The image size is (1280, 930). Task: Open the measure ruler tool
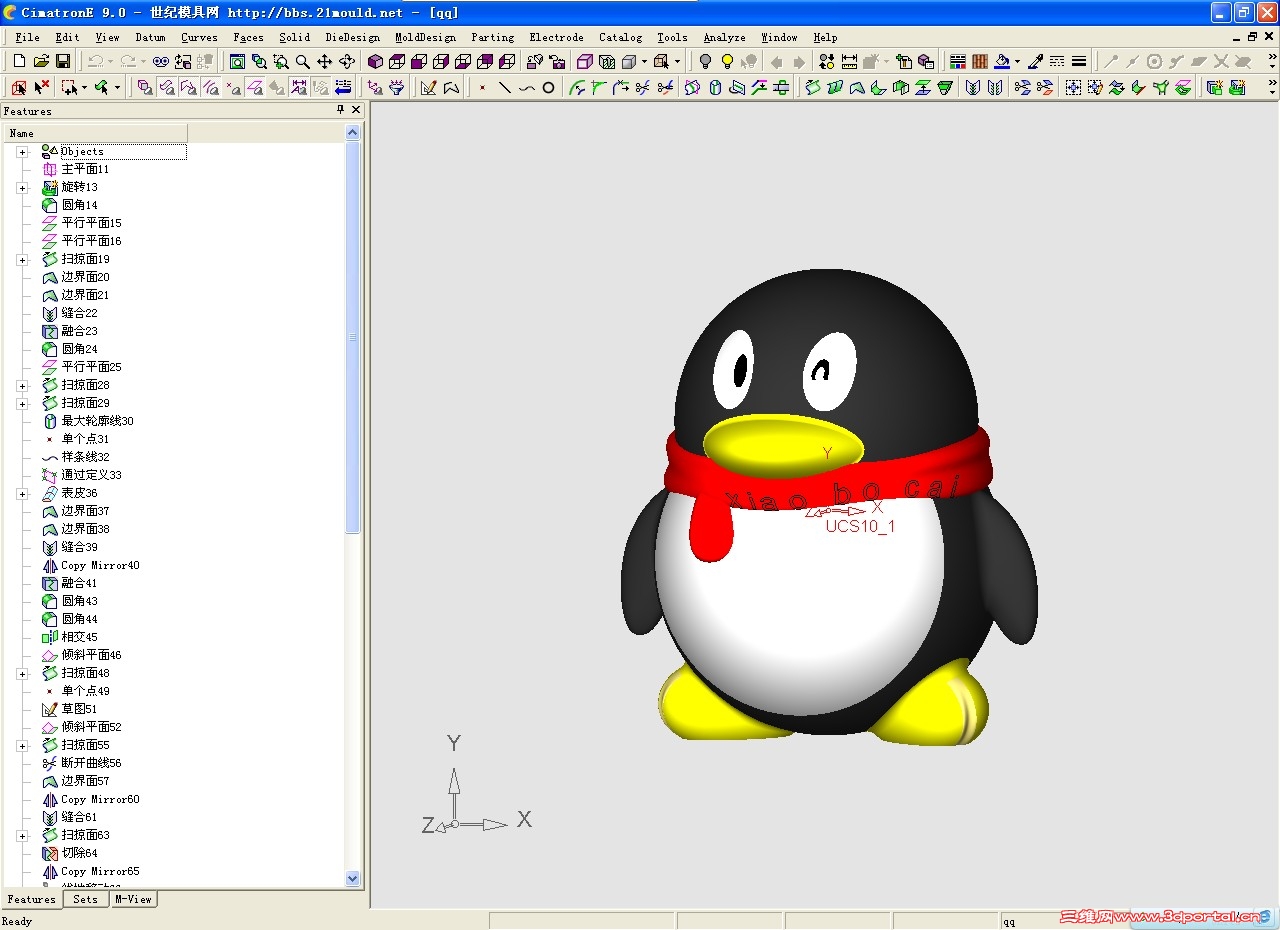[849, 61]
